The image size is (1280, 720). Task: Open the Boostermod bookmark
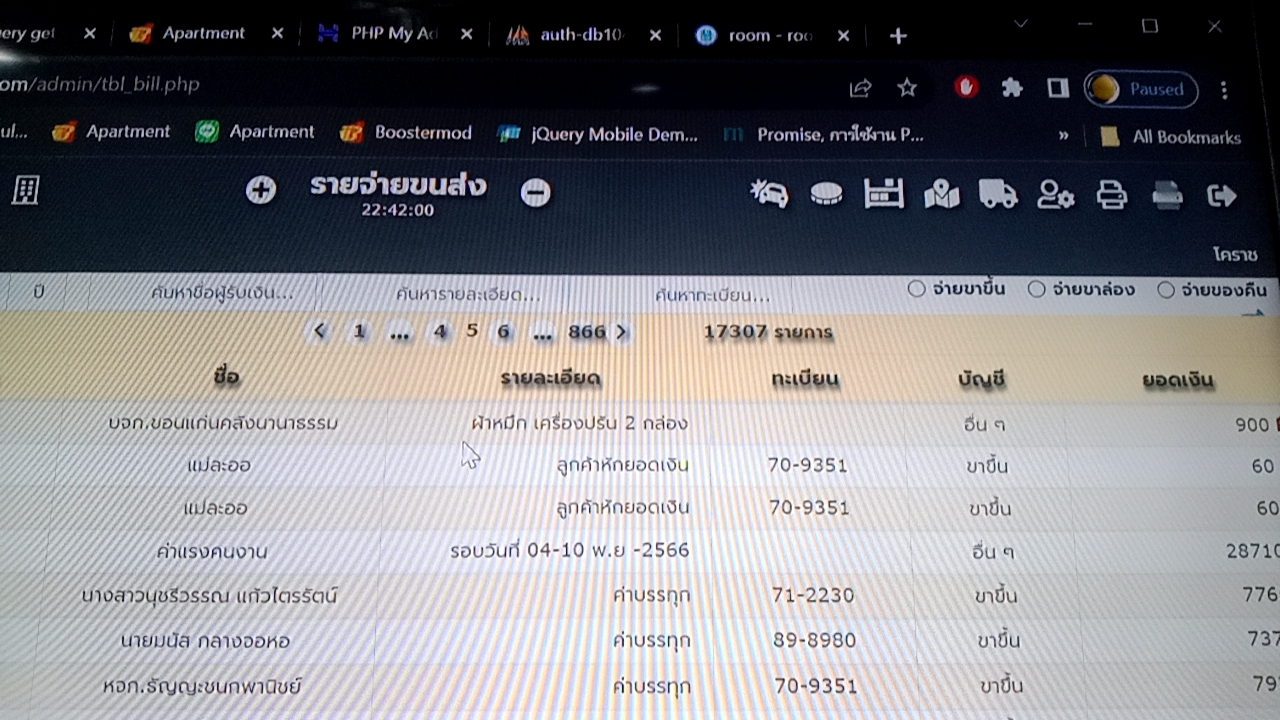406,132
